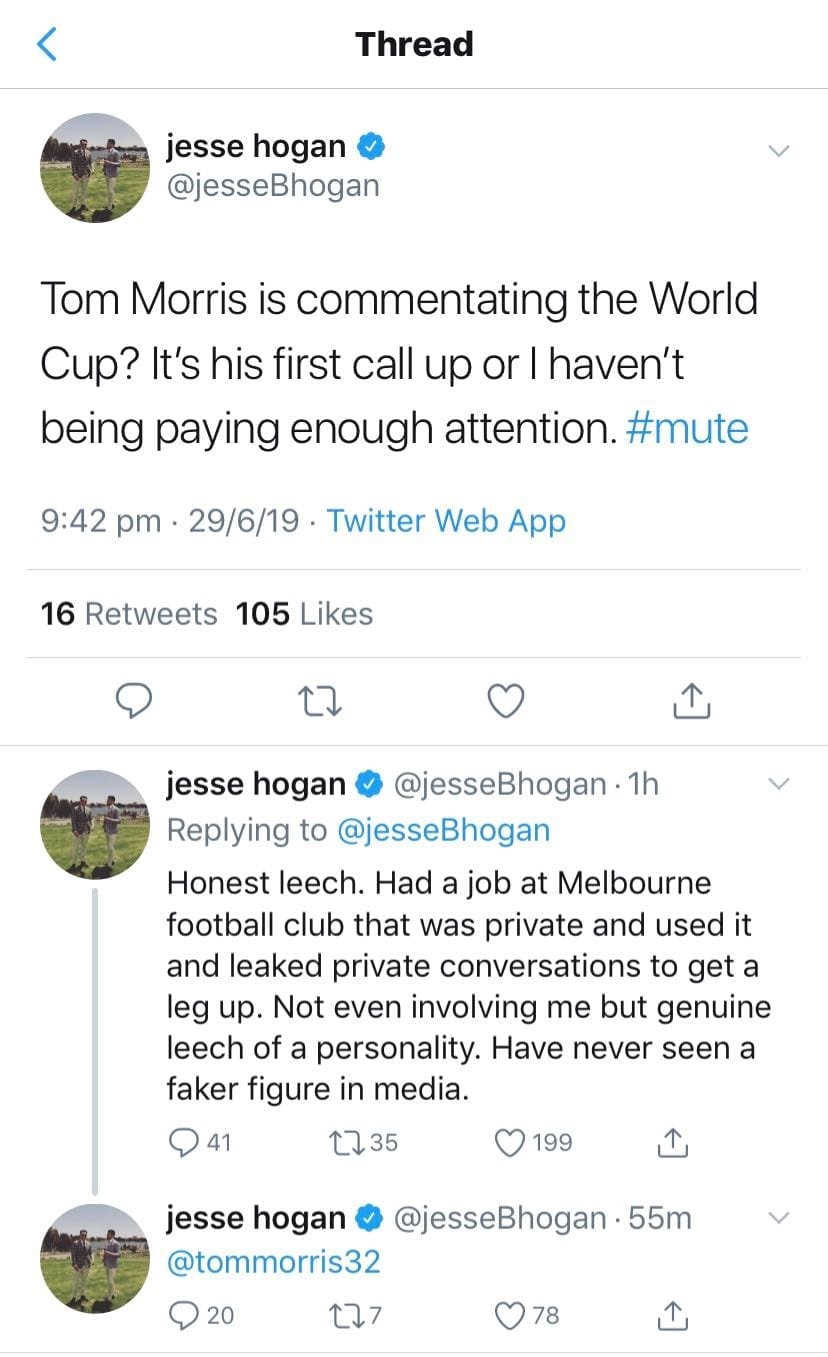Reply to the @tommorris32 mention tweet
This screenshot has height=1357, width=828.
click(183, 1315)
